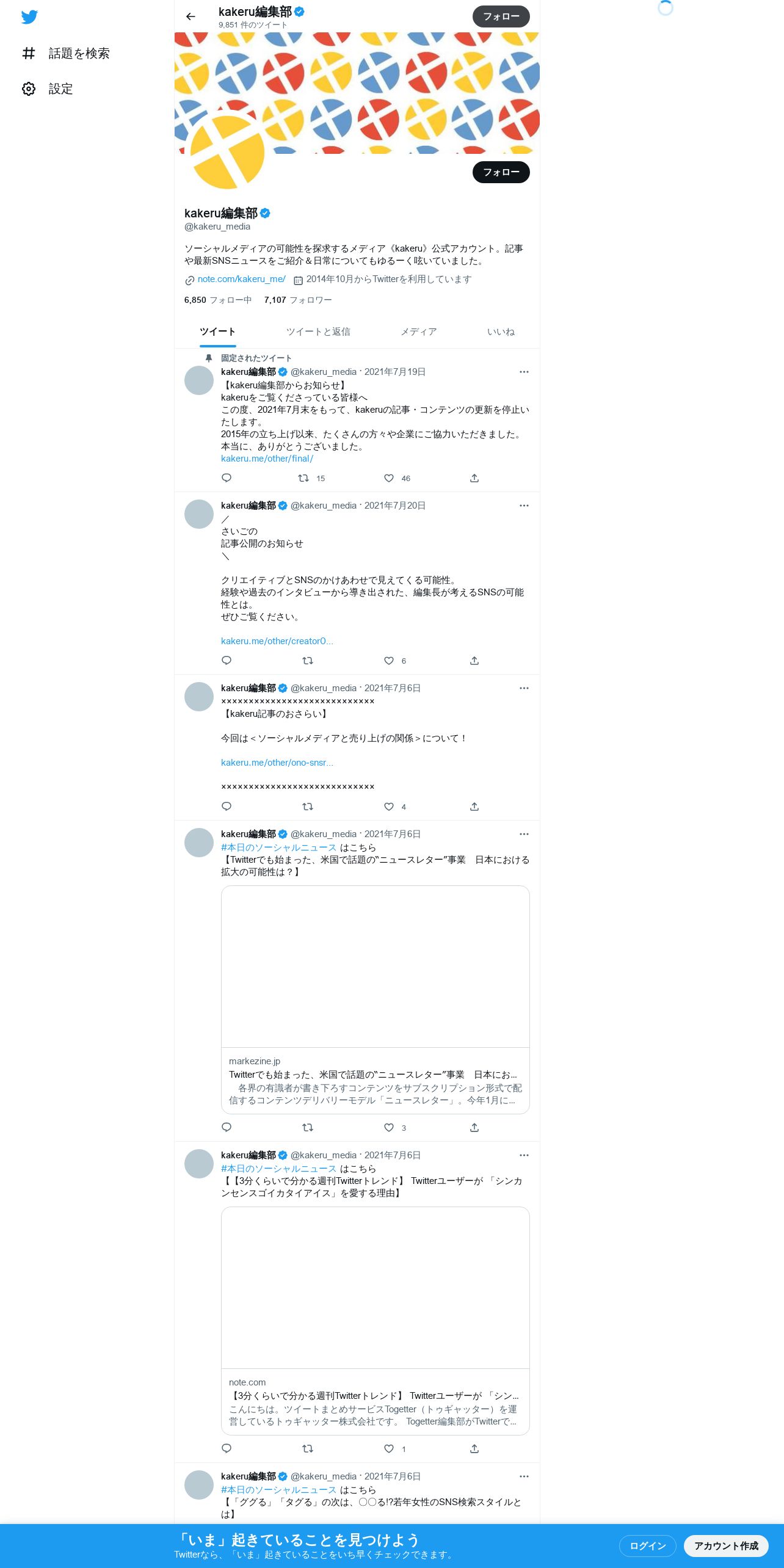Click the ログイン button in the banner
This screenshot has width=784, height=1568.
[648, 1545]
